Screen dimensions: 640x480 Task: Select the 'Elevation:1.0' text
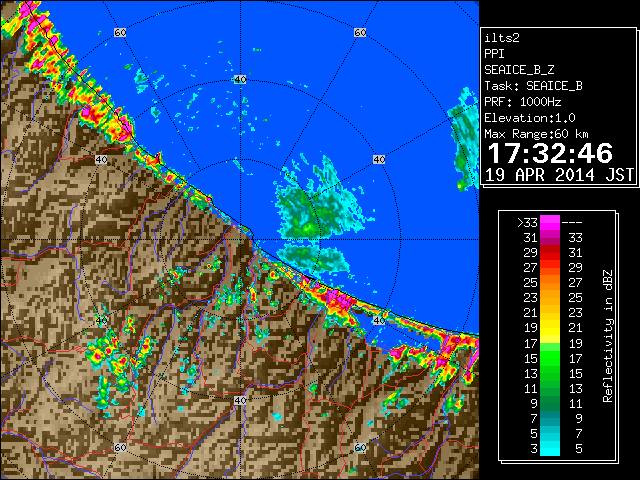coord(530,118)
